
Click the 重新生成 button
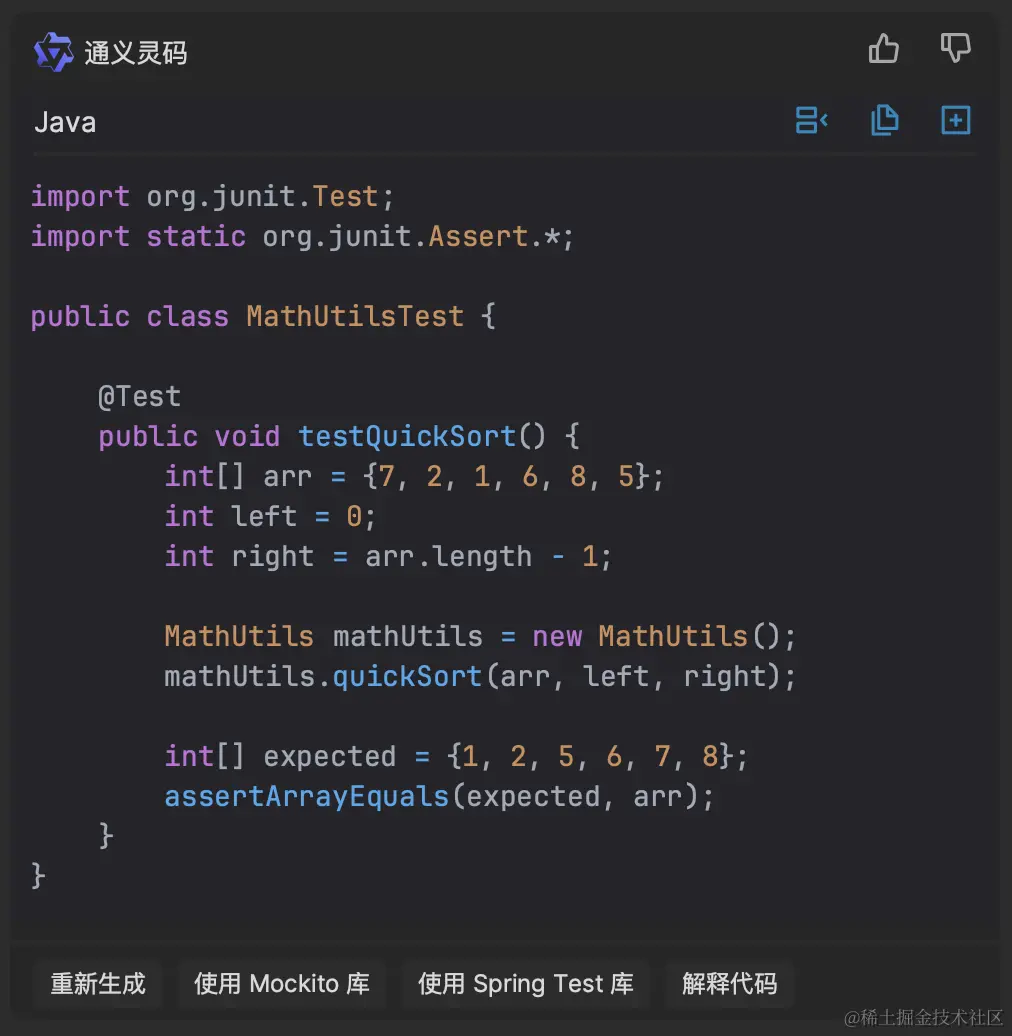pos(98,984)
